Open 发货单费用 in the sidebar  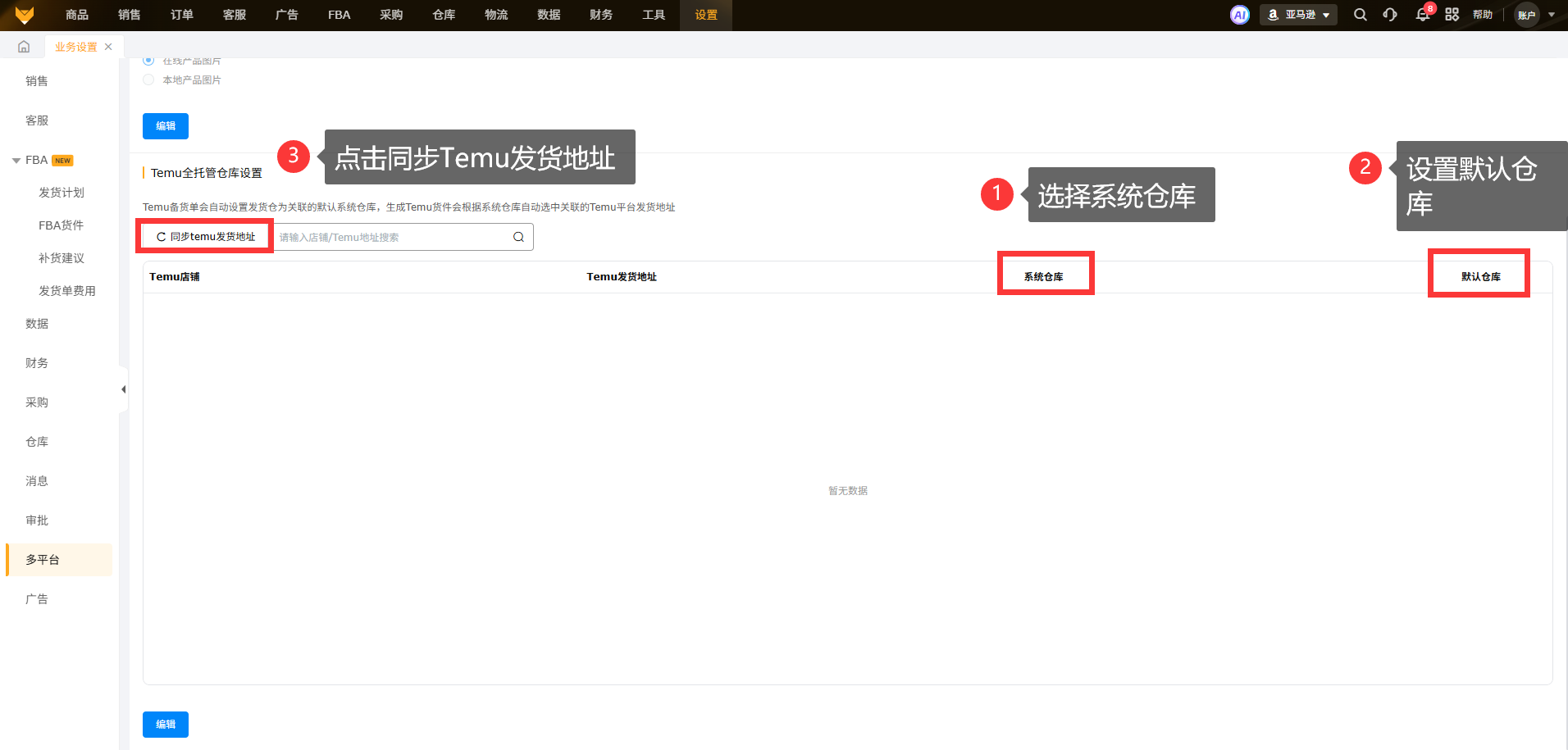67,291
